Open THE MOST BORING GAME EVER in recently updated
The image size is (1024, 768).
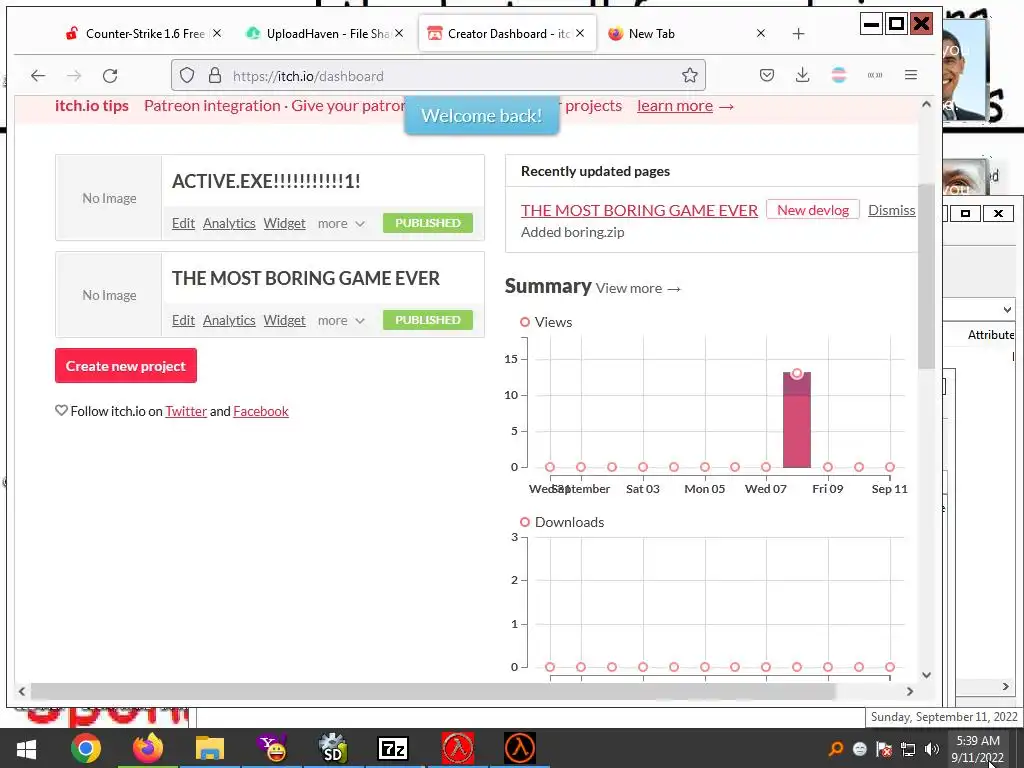click(639, 210)
